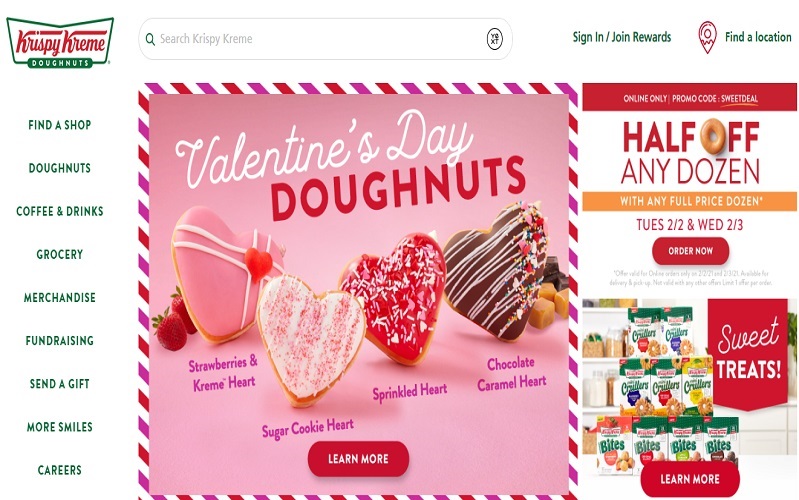Click the location pin icon
Viewport: 799px width, 500px height.
707,37
